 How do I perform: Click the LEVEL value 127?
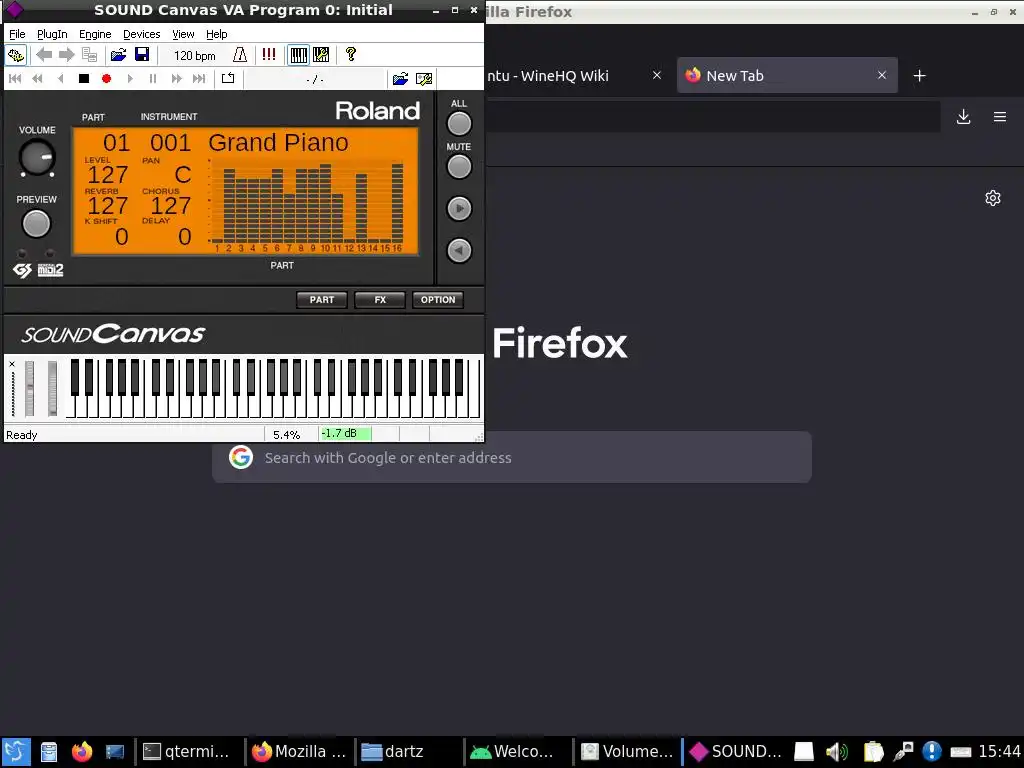coord(108,174)
